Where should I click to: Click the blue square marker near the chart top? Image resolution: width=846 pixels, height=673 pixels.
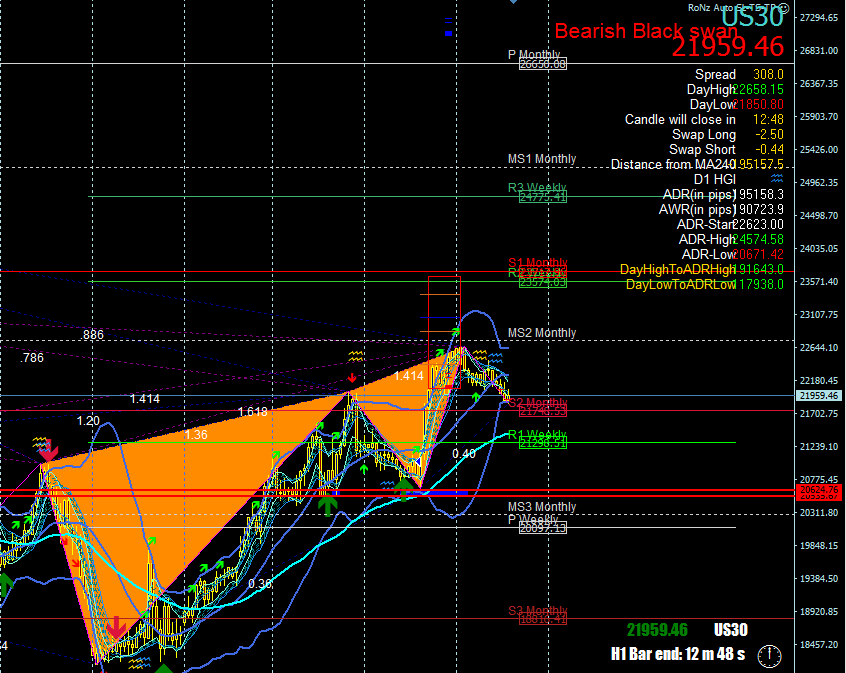coord(448,33)
